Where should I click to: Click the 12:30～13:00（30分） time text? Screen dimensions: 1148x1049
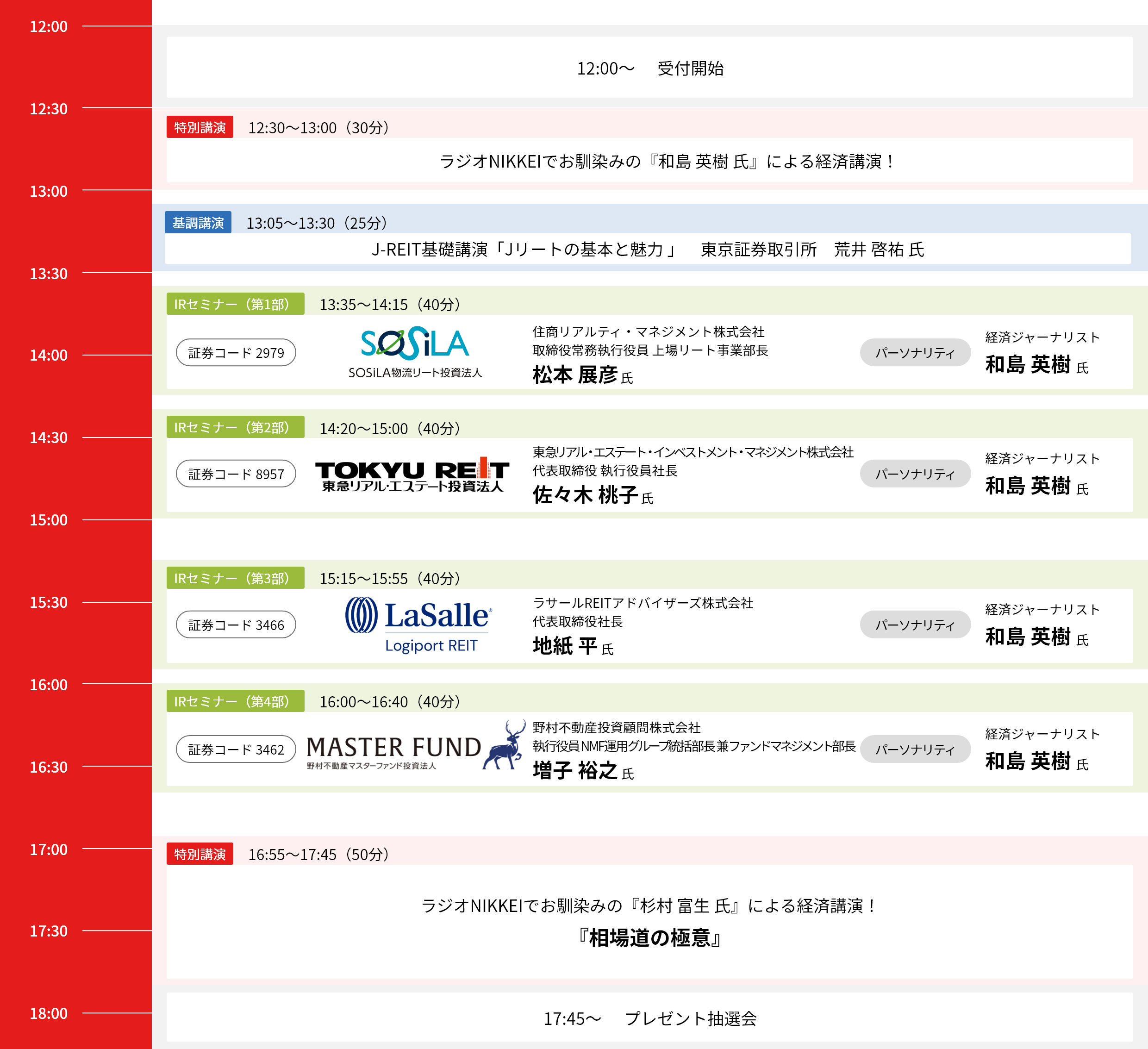tap(319, 127)
